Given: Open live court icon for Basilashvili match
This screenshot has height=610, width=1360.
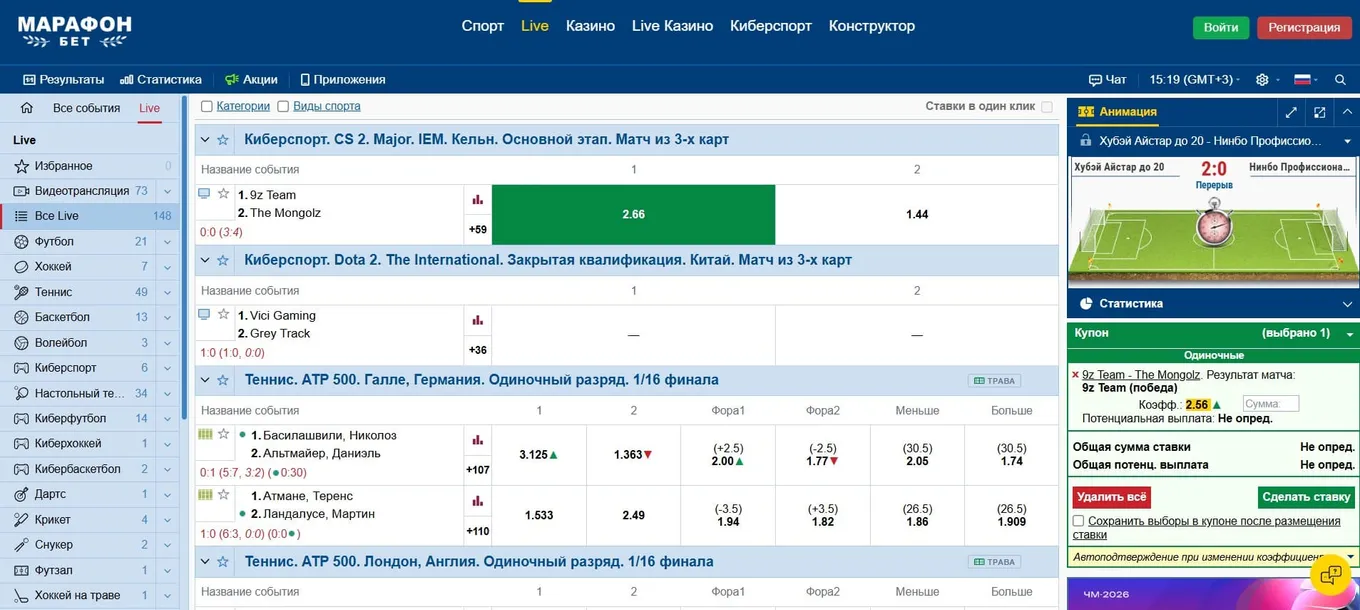Looking at the screenshot, I should coord(205,434).
